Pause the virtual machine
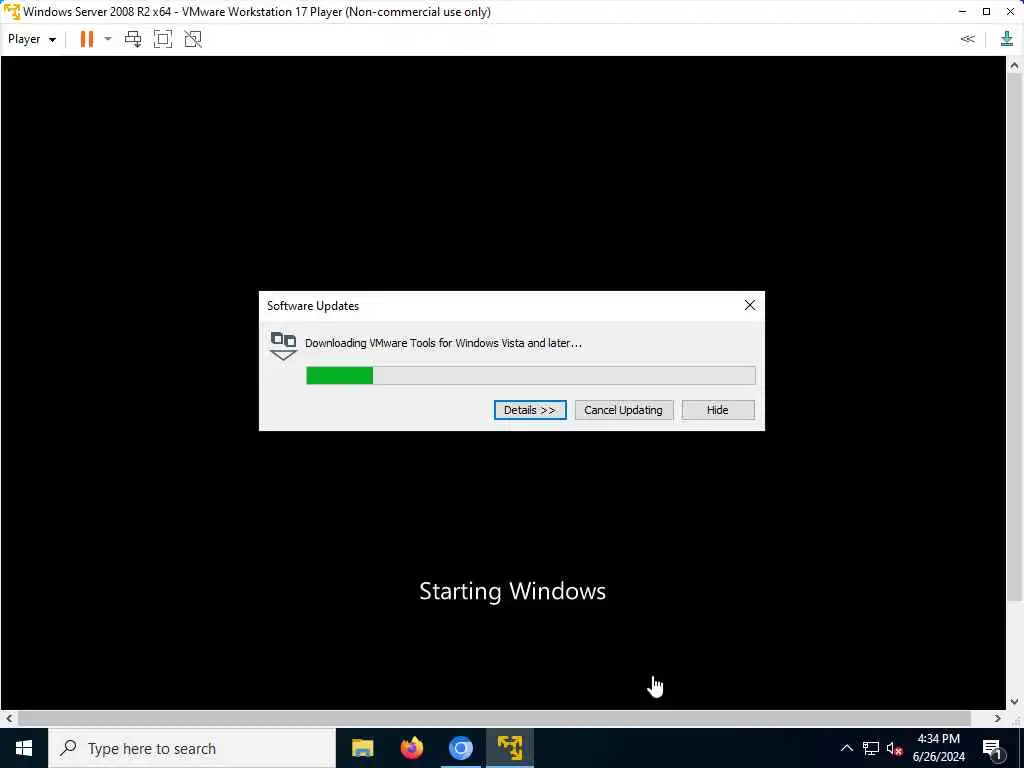The width and height of the screenshot is (1024, 768). click(86, 39)
